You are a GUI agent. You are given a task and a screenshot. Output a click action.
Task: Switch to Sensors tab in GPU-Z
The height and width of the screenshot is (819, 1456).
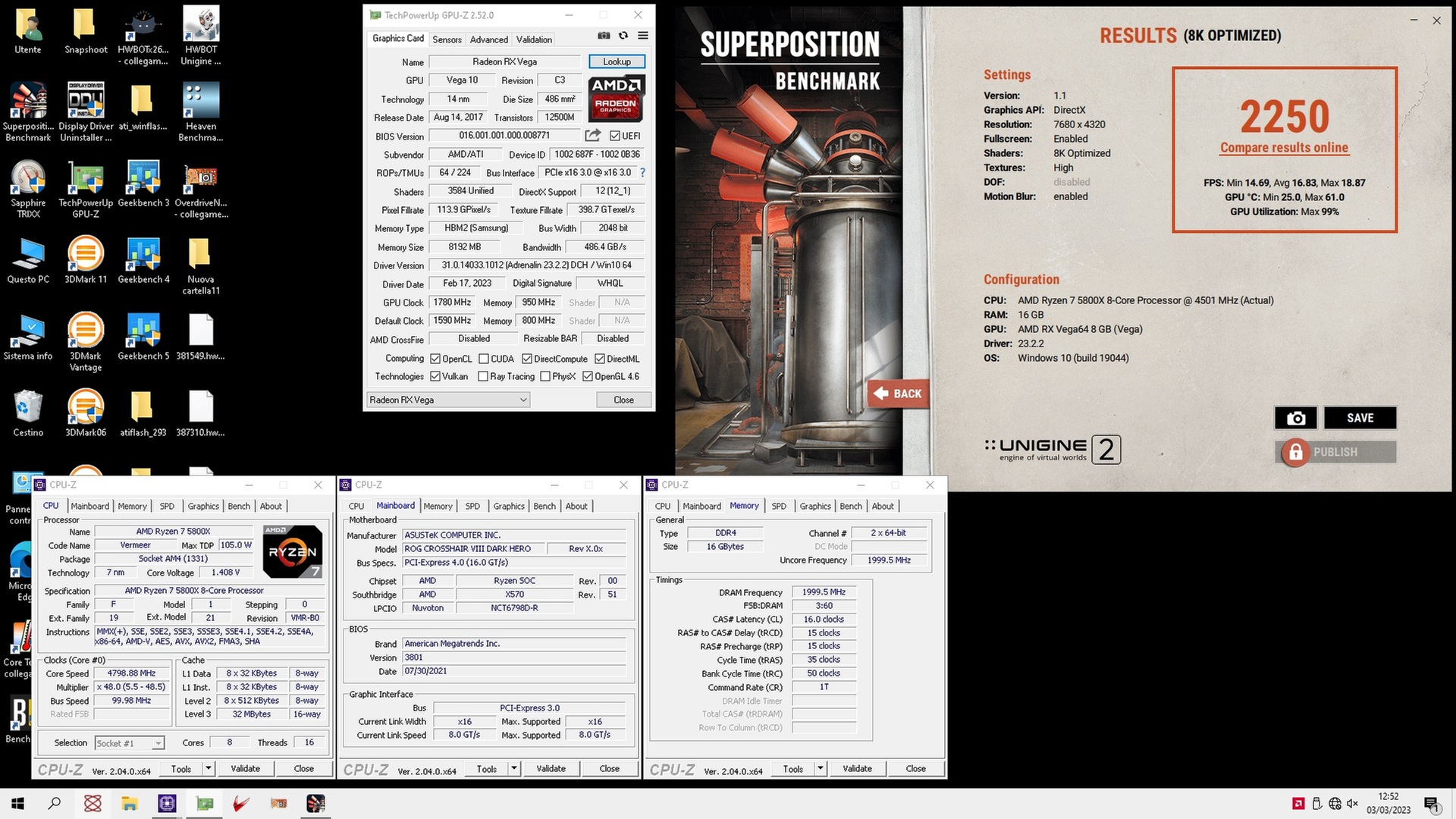[x=447, y=39]
